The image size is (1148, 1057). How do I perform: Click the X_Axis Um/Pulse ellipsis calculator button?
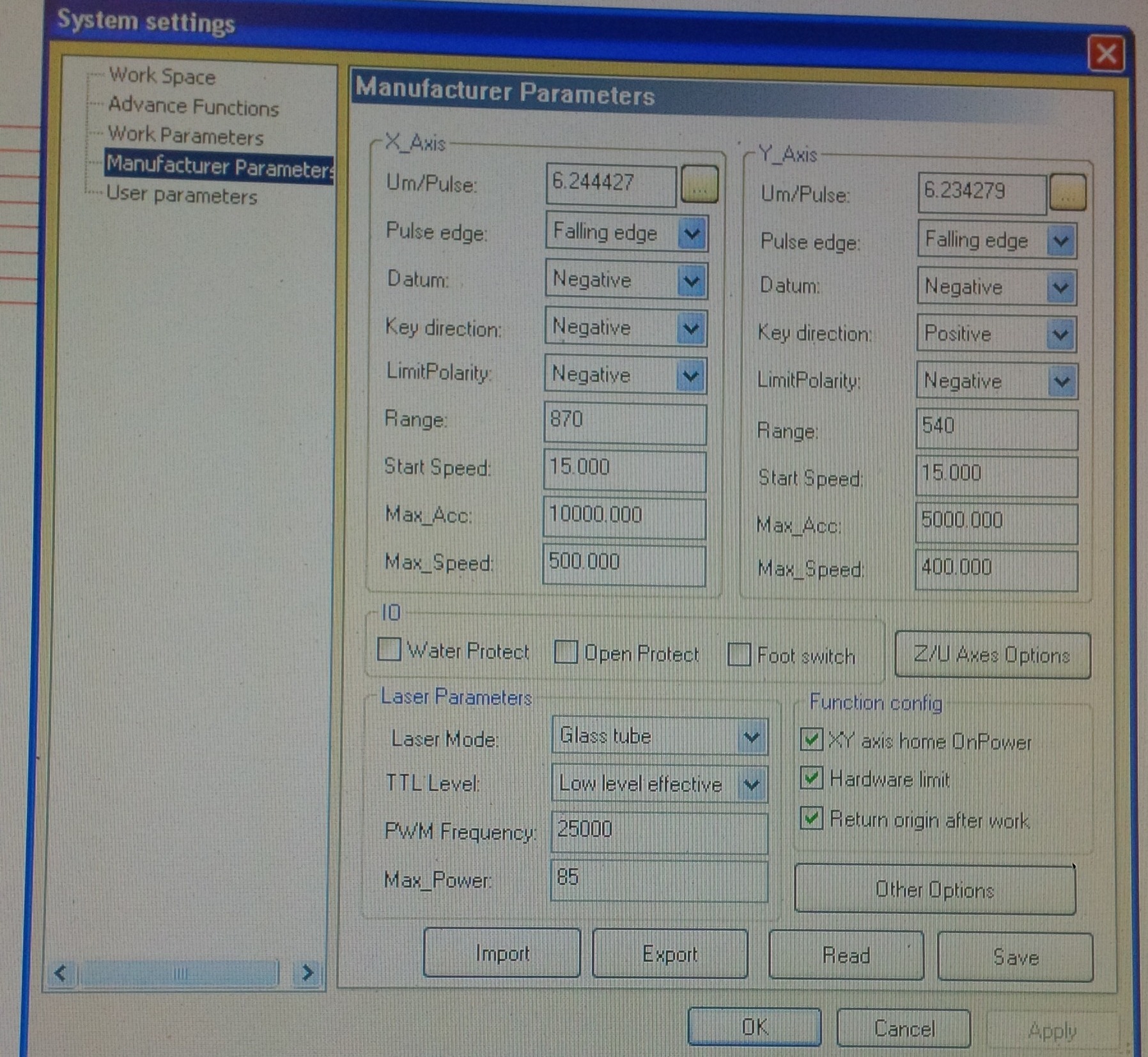699,185
